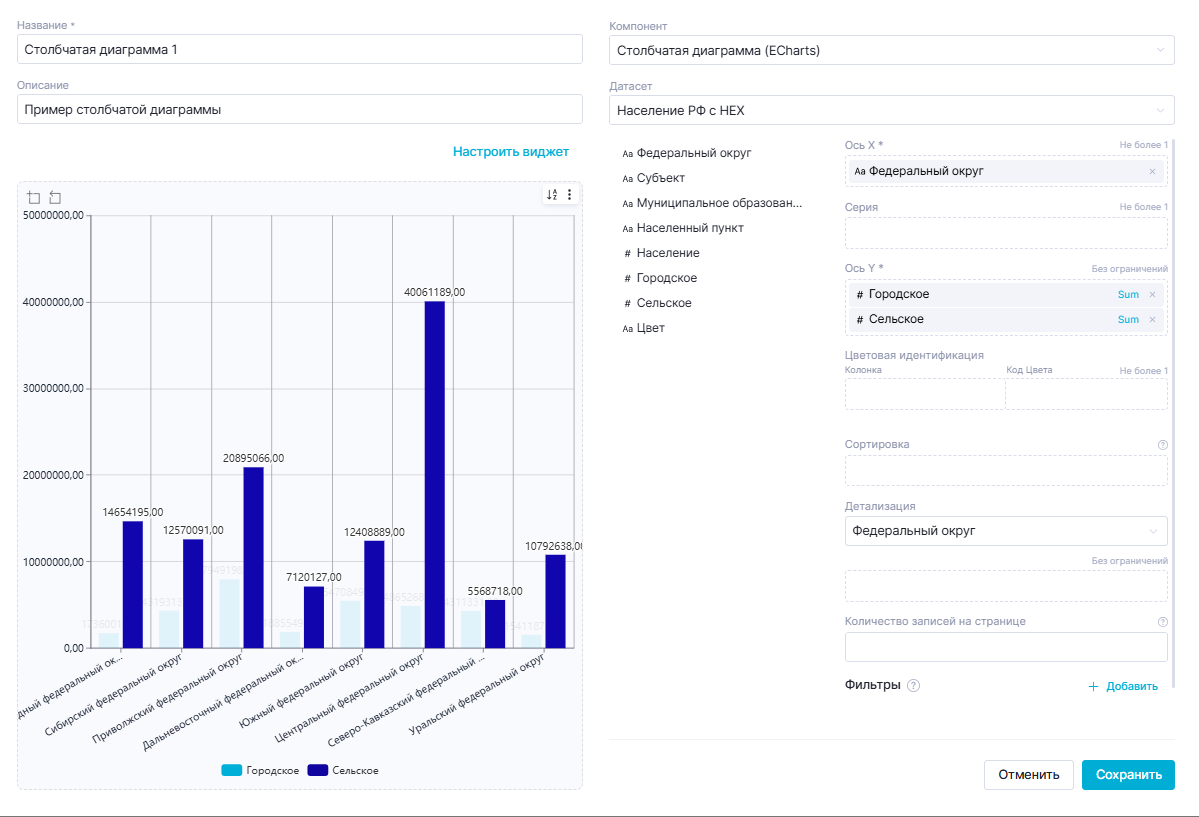Toggle Сельское series in chart legend
This screenshot has height=817, width=1199.
[343, 770]
